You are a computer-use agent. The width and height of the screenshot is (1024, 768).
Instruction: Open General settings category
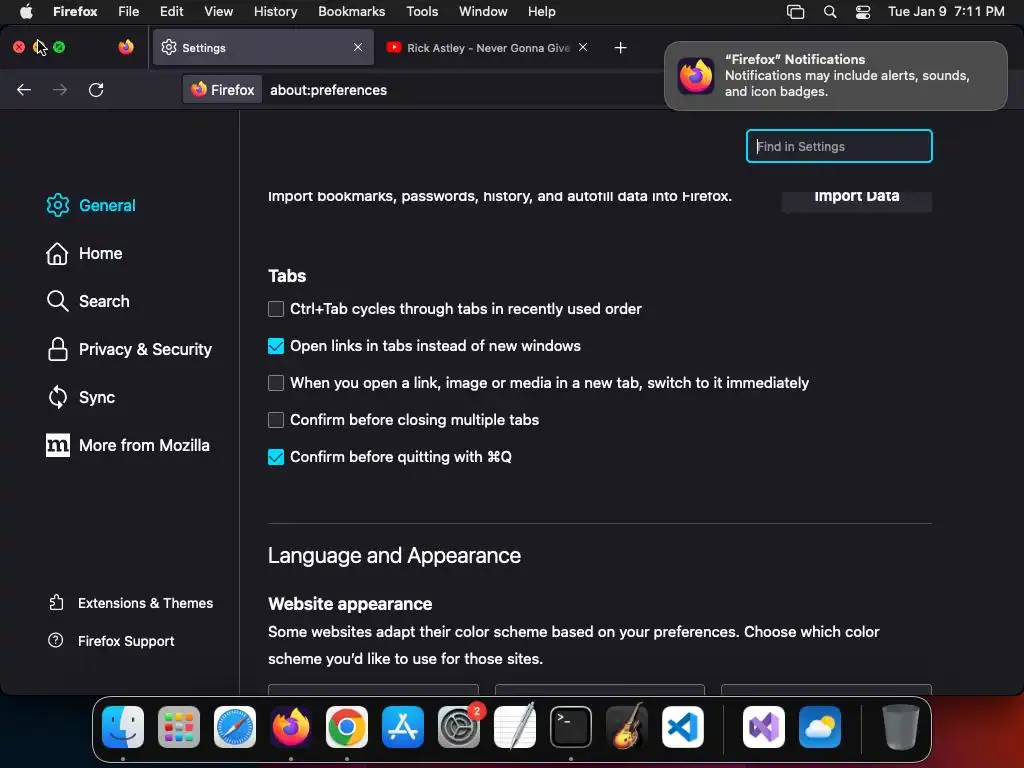click(x=91, y=205)
